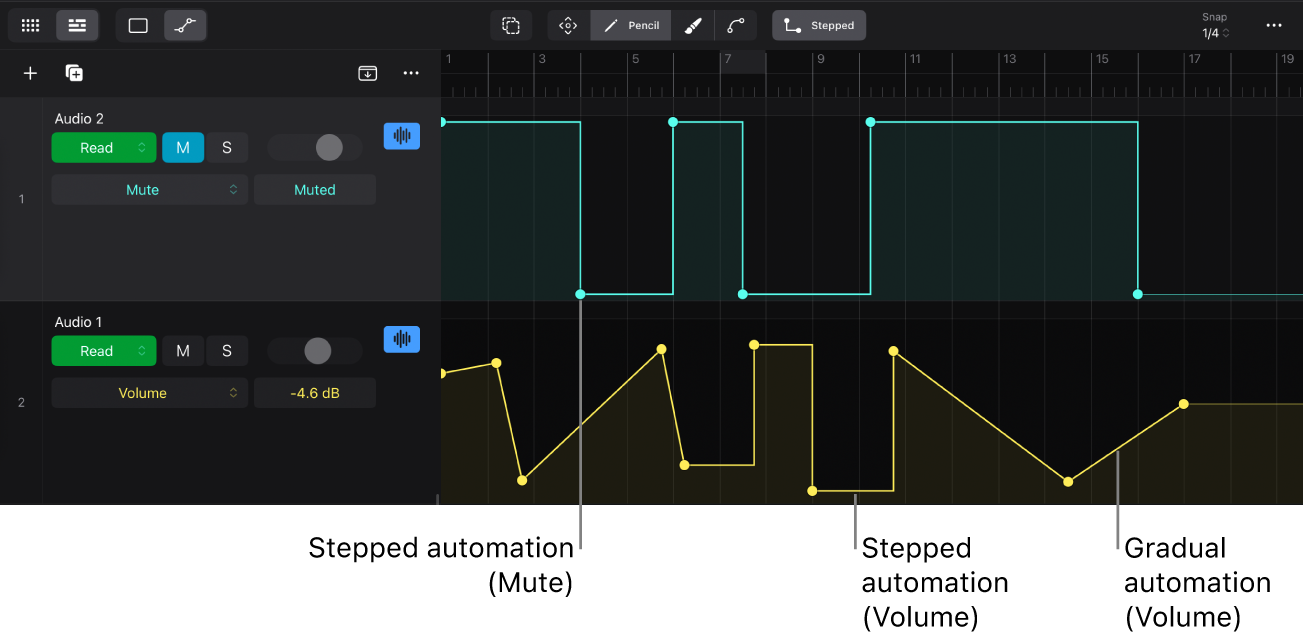Toggle the automation switch on Audio 2
The image size is (1304, 636).
pos(315,147)
